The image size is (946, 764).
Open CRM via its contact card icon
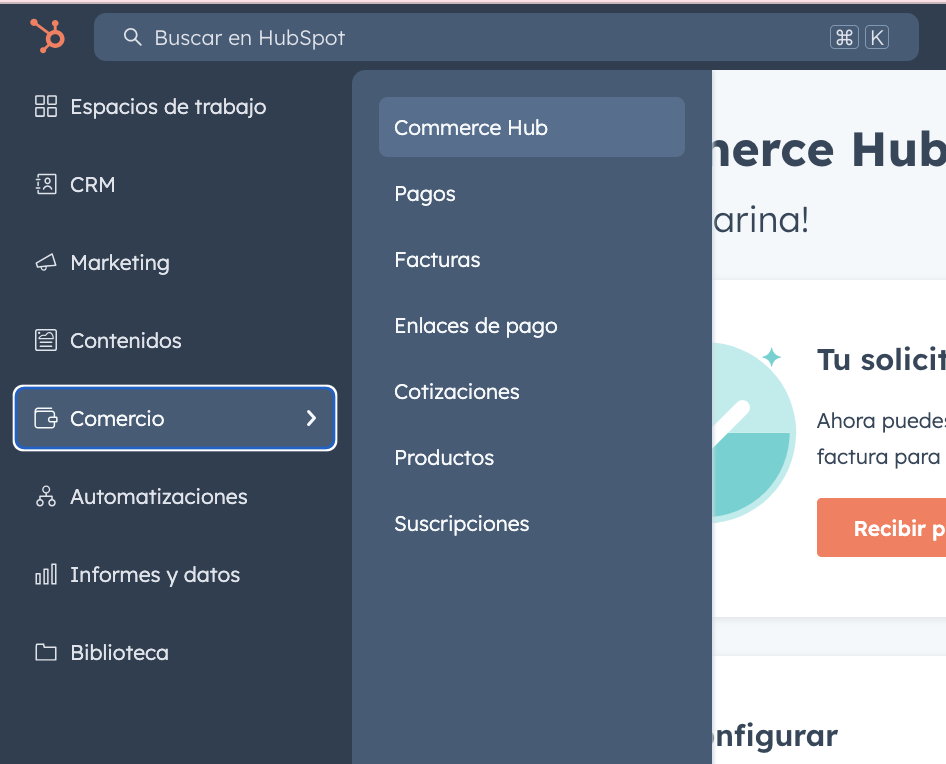(x=44, y=184)
